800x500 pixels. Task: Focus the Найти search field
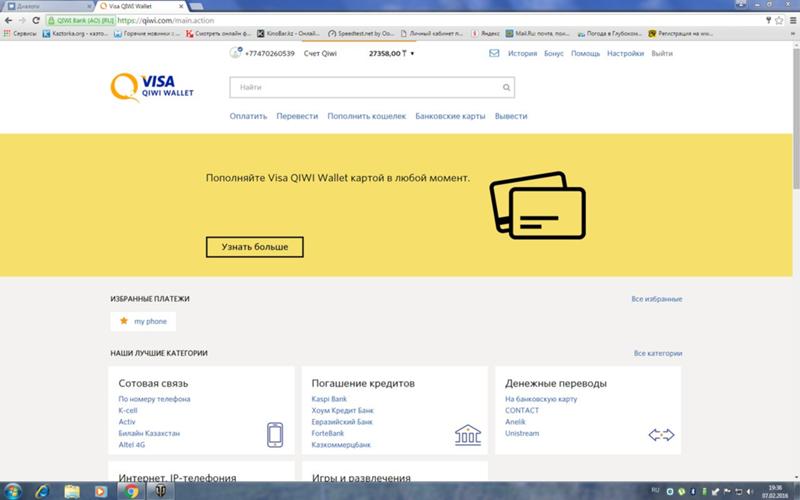[372, 87]
